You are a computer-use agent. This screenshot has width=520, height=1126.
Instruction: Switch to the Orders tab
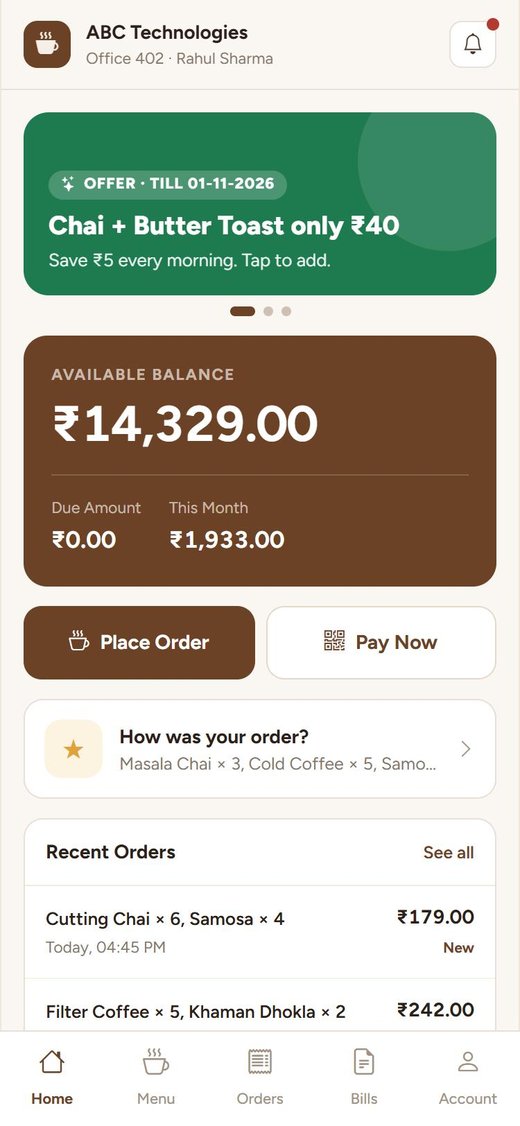coord(260,1077)
